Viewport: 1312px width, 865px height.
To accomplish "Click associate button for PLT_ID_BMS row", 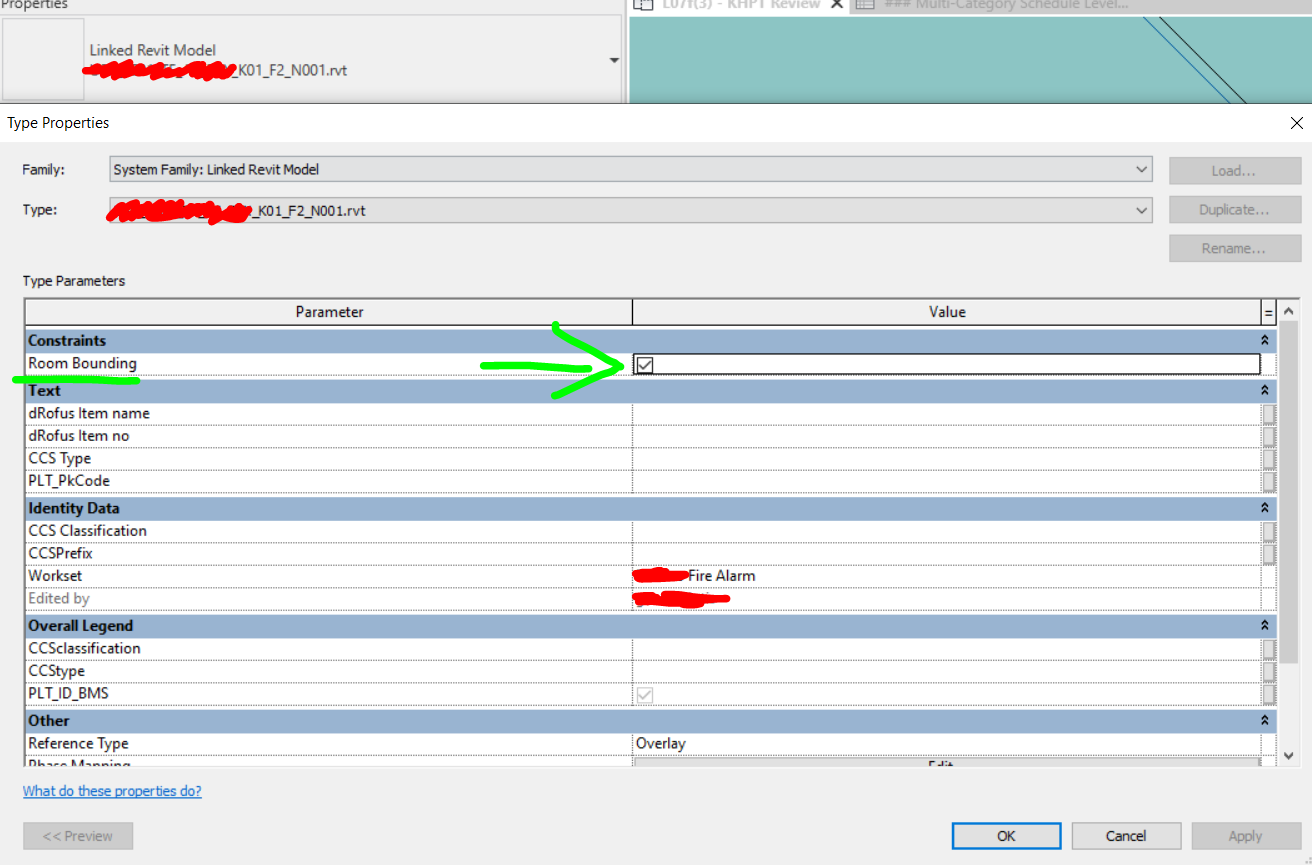I will 1268,694.
